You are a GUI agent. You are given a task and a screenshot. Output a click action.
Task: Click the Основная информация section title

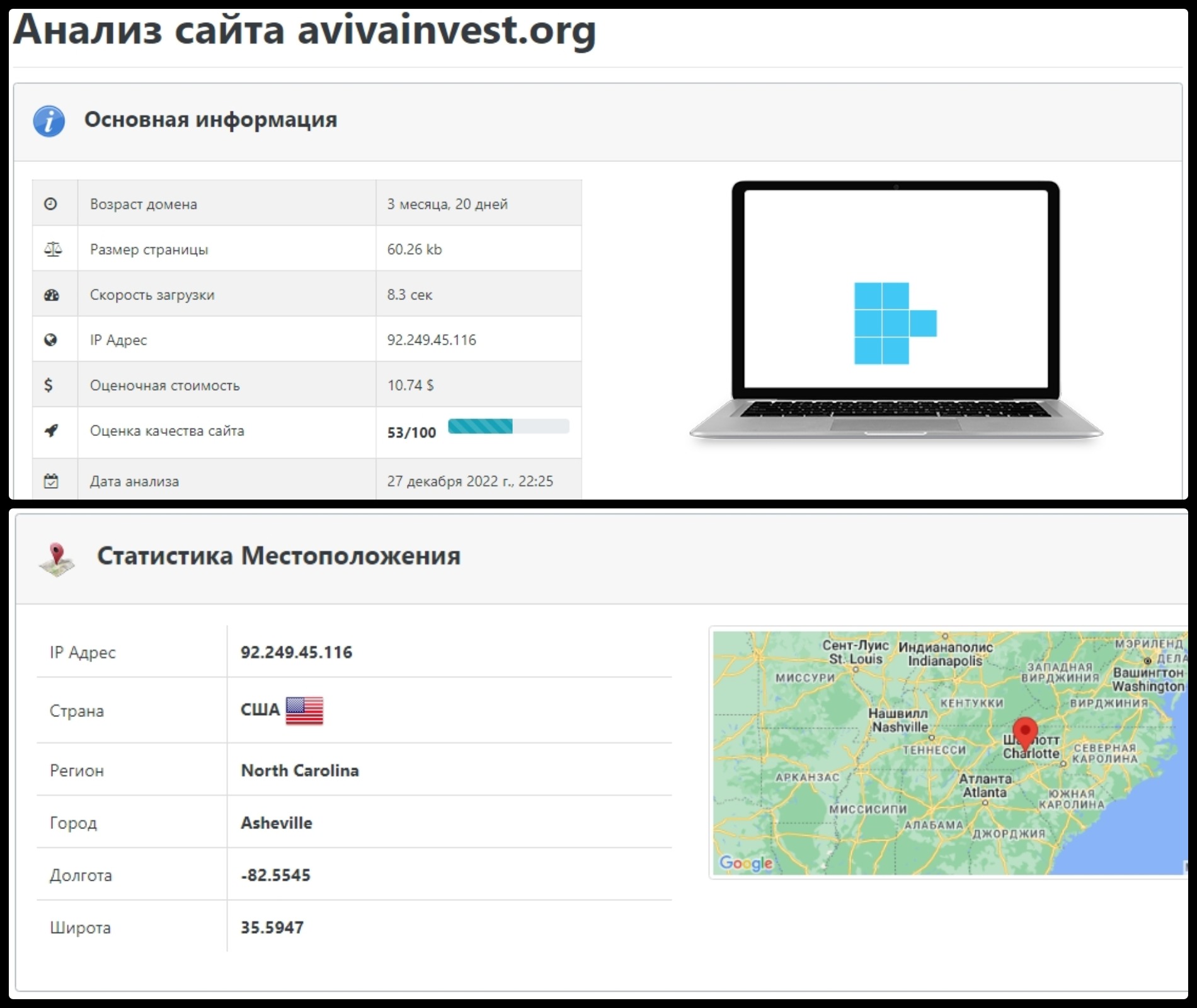click(211, 120)
